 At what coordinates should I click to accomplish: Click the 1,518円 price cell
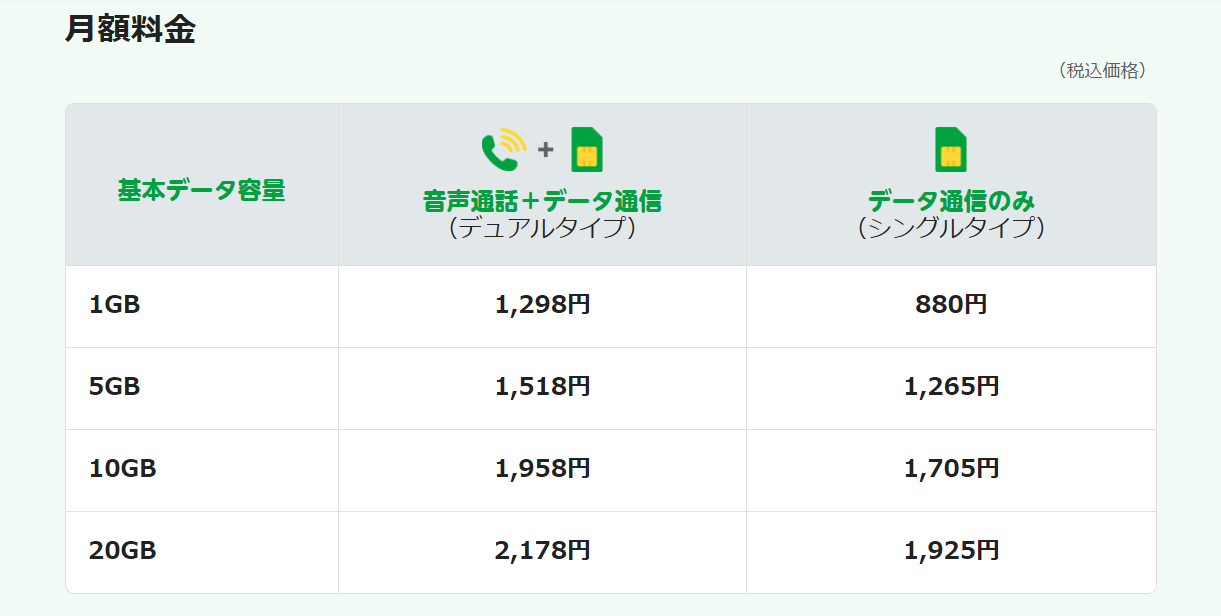[x=542, y=387]
